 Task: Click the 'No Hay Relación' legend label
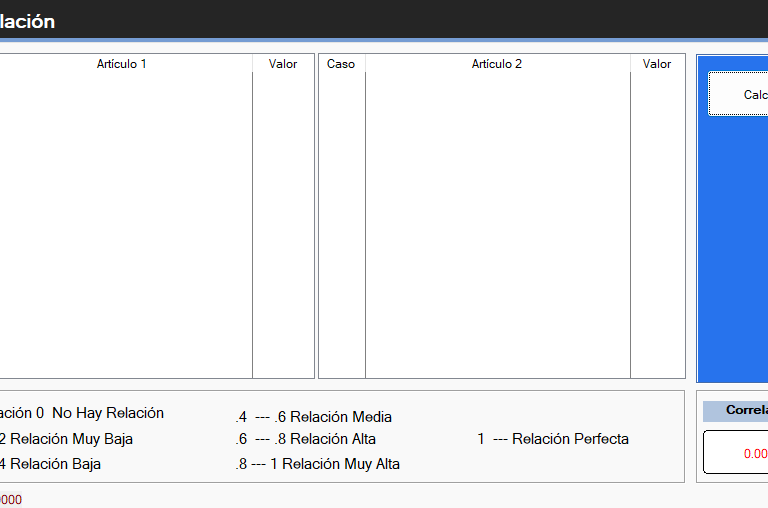point(108,413)
